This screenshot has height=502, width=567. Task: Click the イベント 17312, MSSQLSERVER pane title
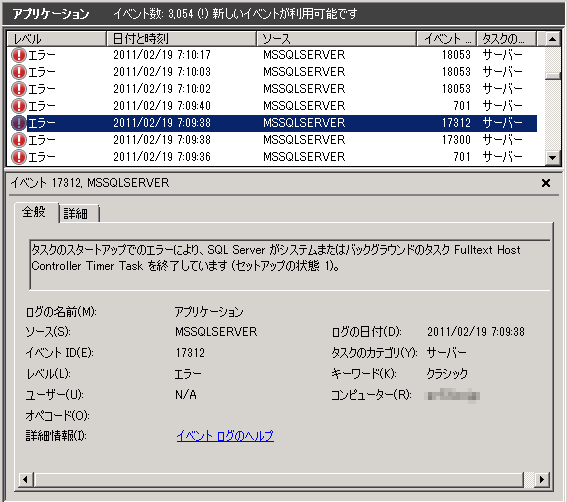click(90, 183)
